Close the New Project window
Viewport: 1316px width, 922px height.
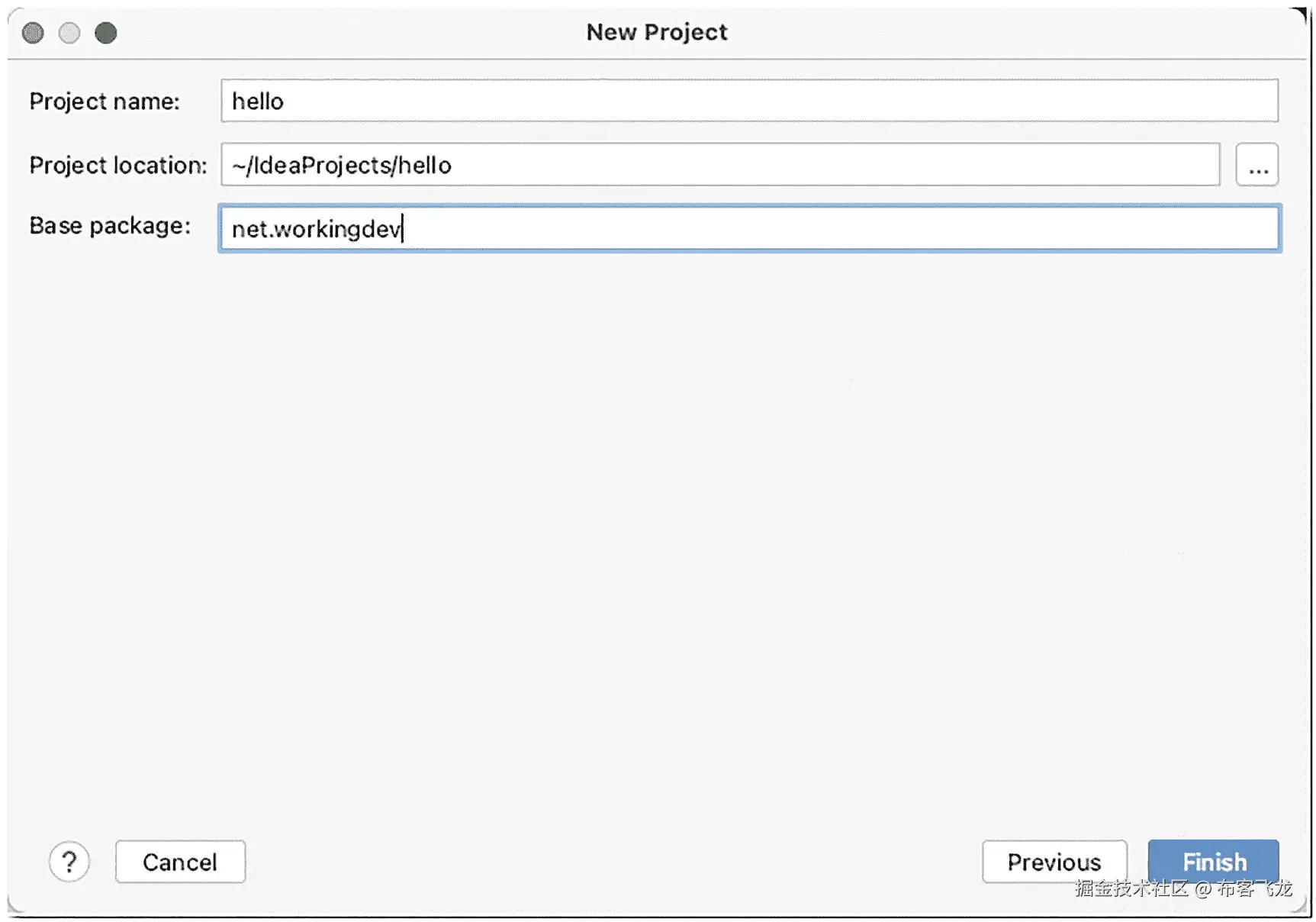[x=33, y=33]
